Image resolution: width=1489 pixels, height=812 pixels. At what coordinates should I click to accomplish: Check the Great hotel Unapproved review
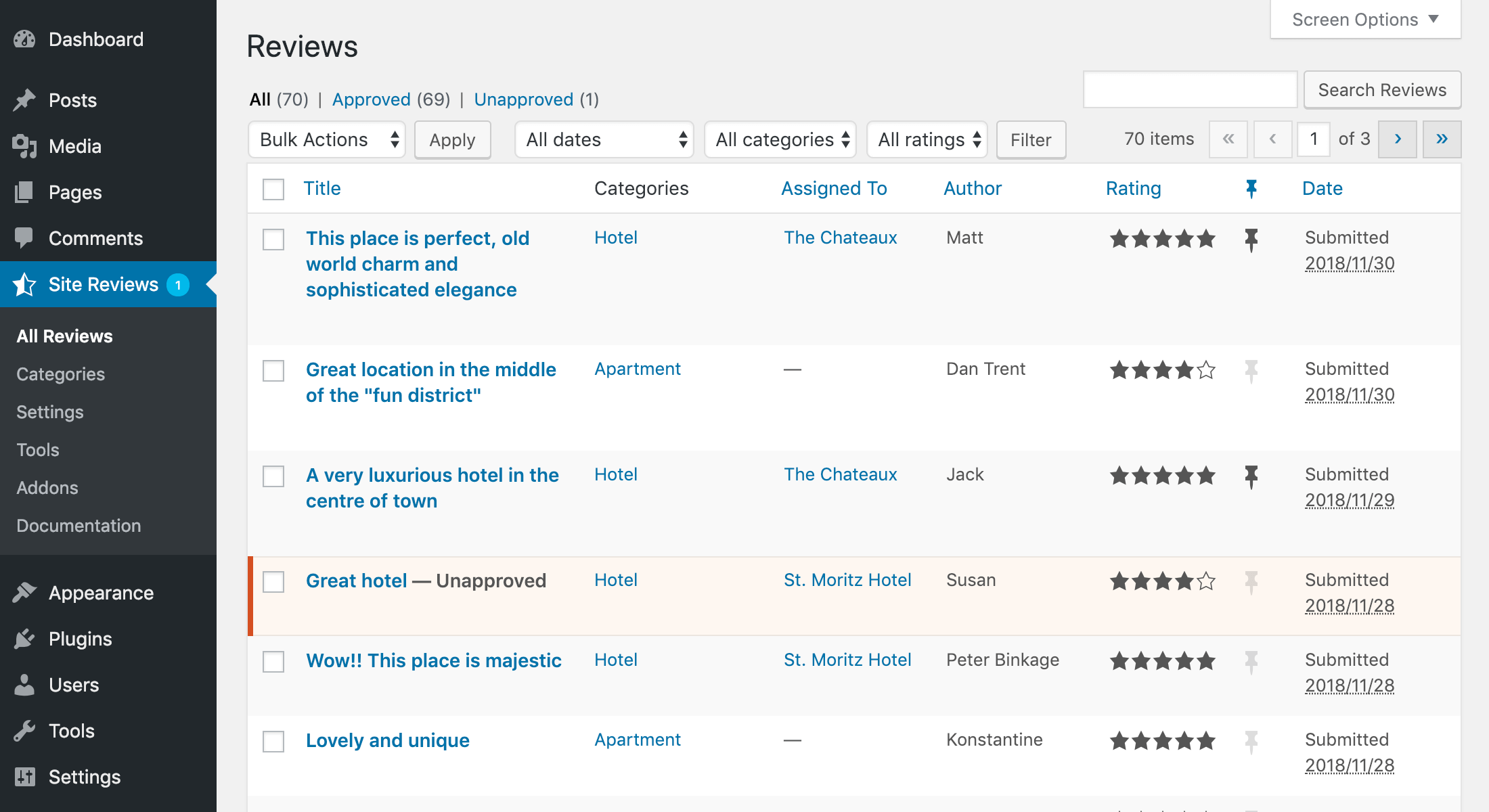(x=273, y=582)
